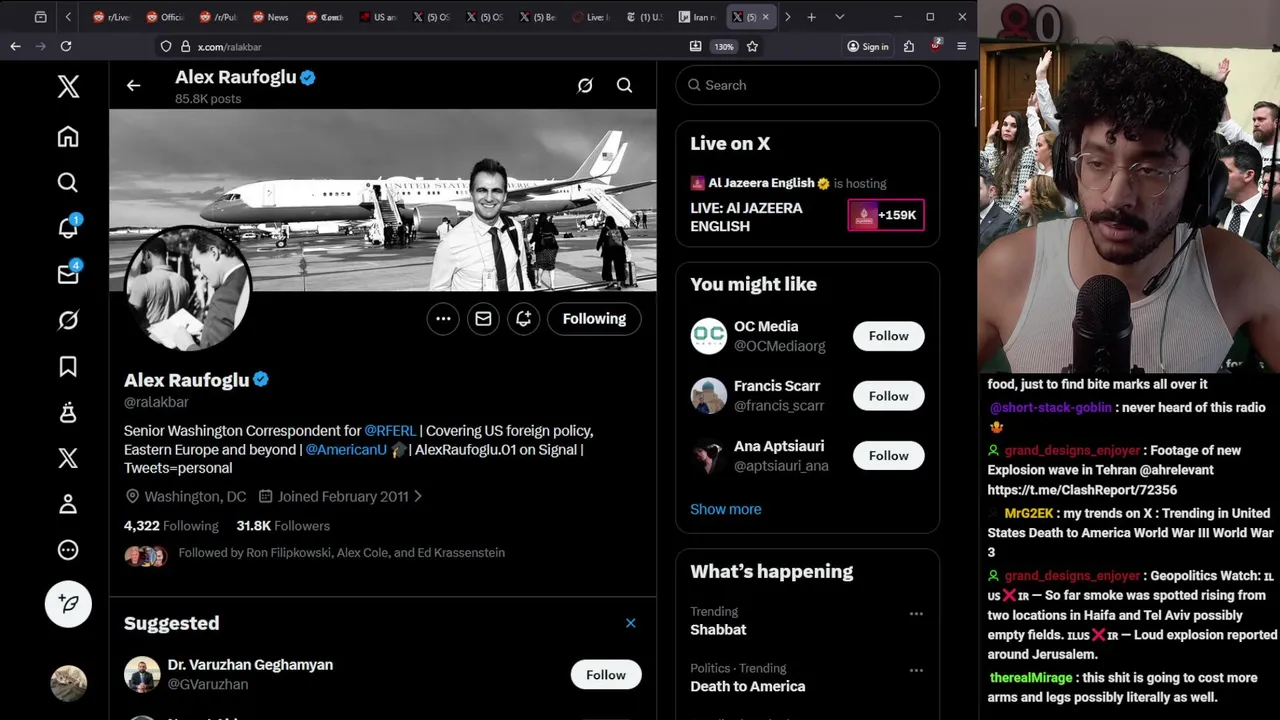Screen dimensions: 1280x720
Task: Switch to the US an browser tab
Action: [378, 17]
